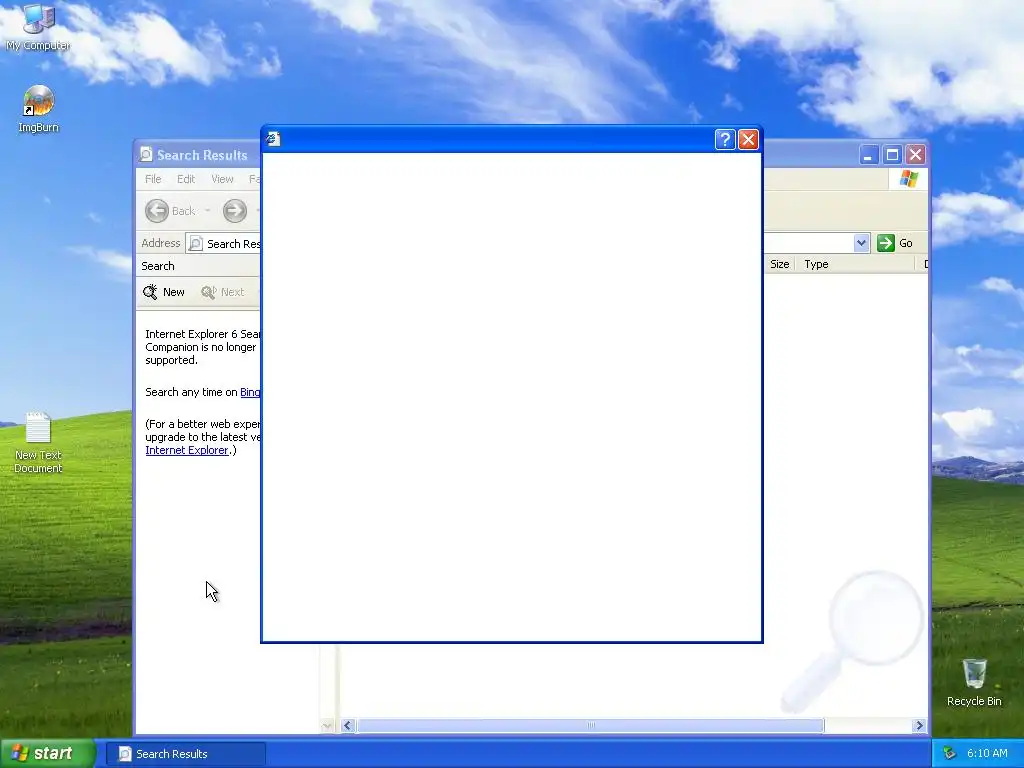Click the horizontal scrollbar left arrow
The width and height of the screenshot is (1024, 768).
[x=347, y=726]
